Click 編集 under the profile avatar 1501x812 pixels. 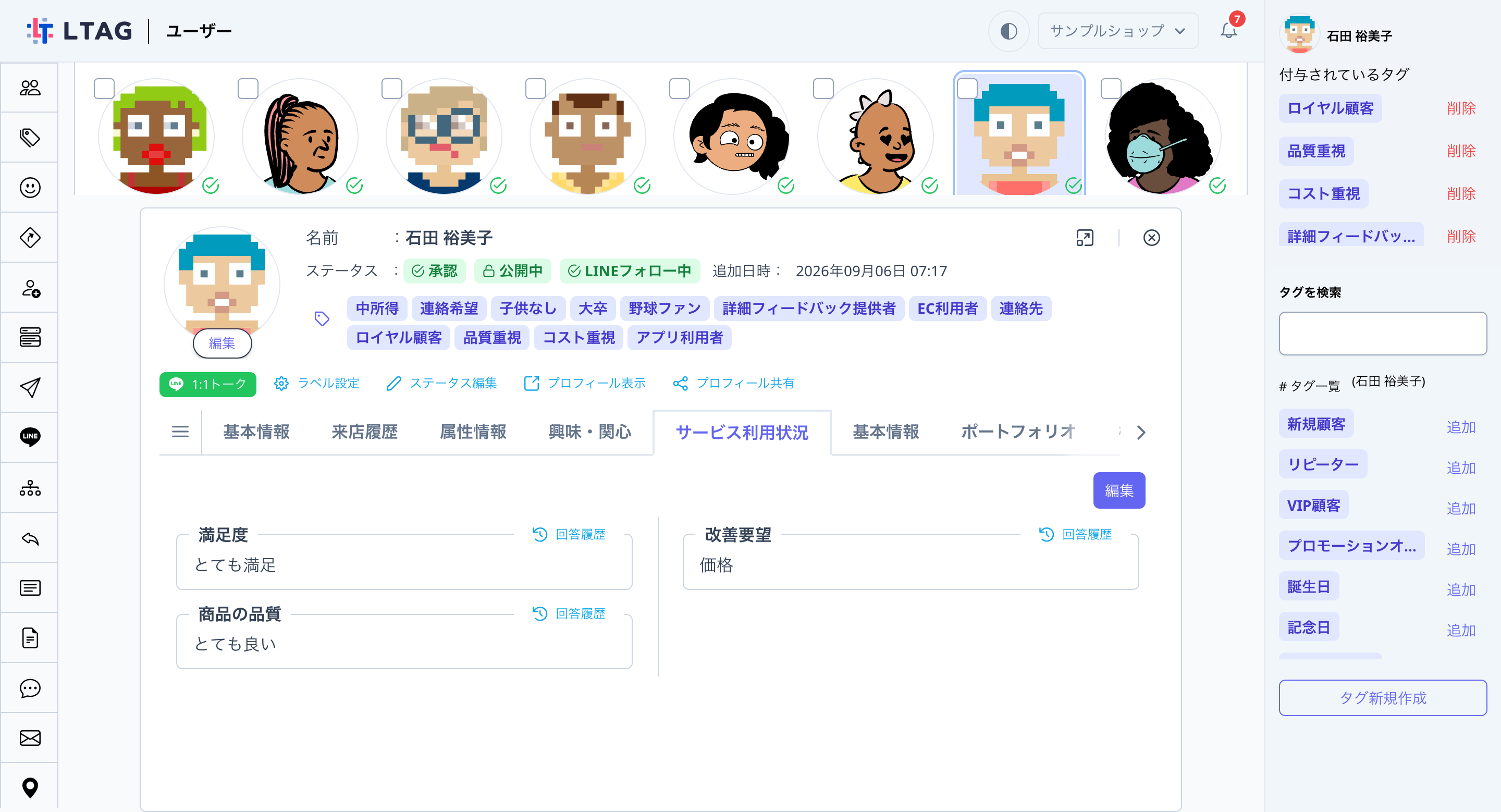point(222,343)
